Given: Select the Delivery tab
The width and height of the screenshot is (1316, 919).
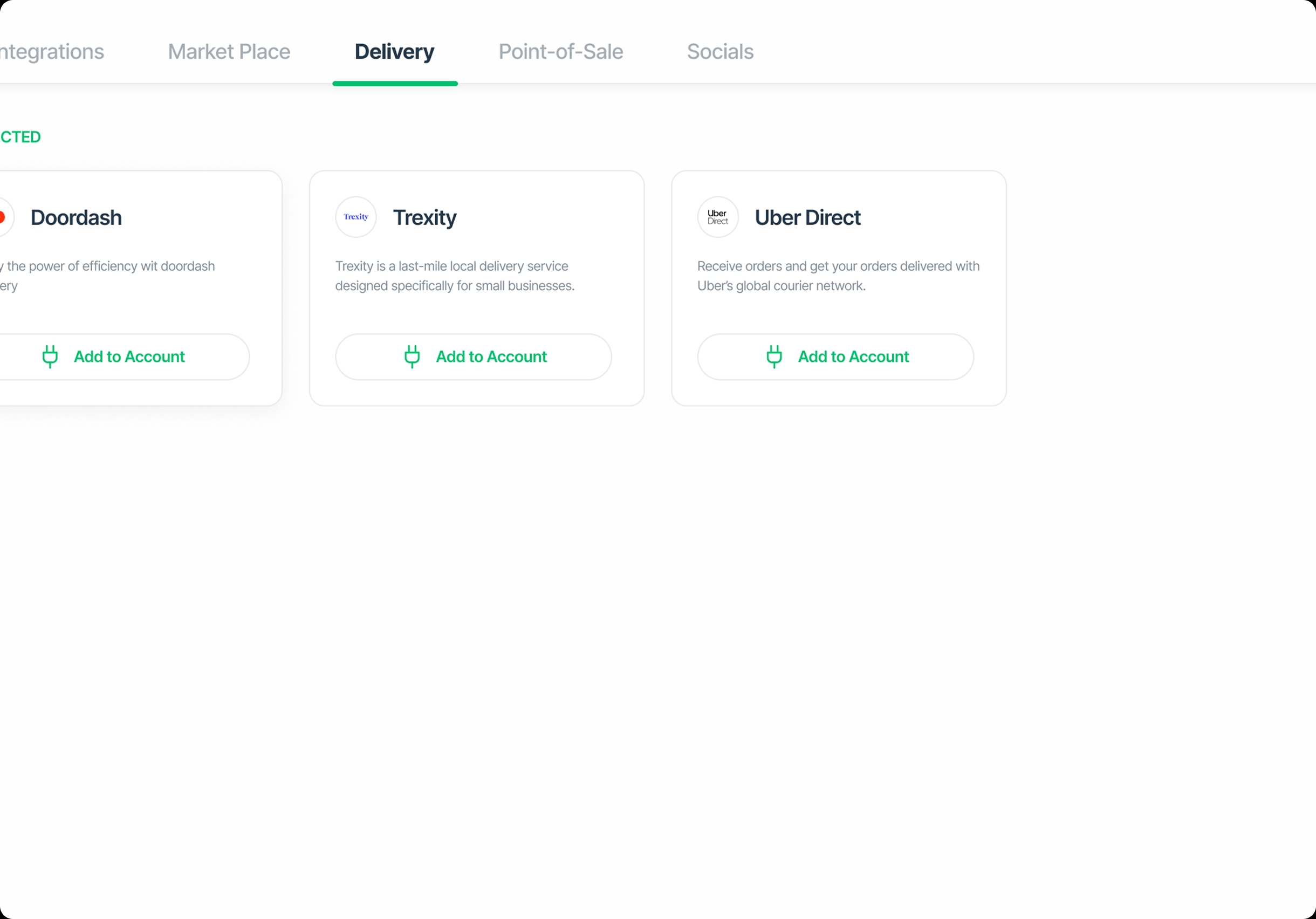Looking at the screenshot, I should [x=394, y=52].
